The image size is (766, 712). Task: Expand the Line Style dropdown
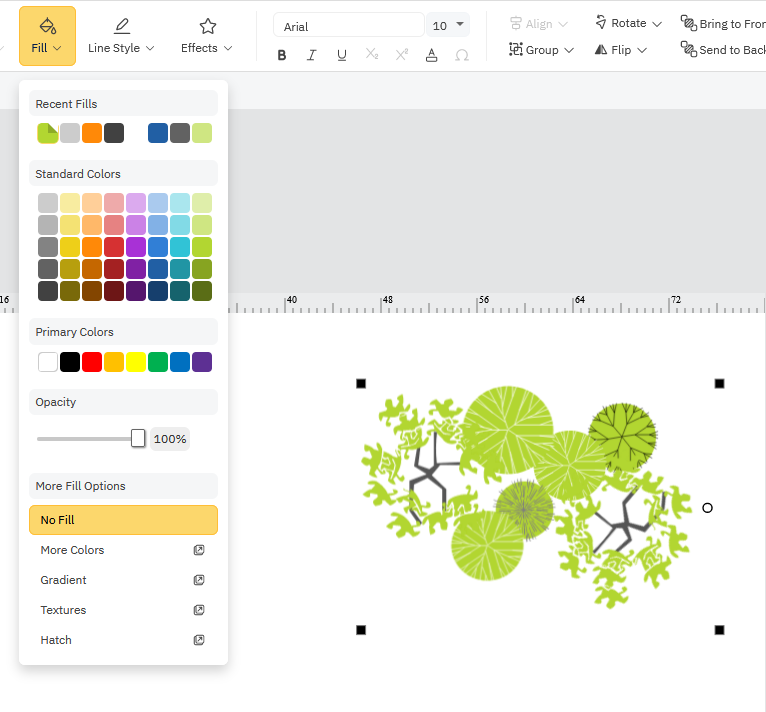pyautogui.click(x=121, y=35)
